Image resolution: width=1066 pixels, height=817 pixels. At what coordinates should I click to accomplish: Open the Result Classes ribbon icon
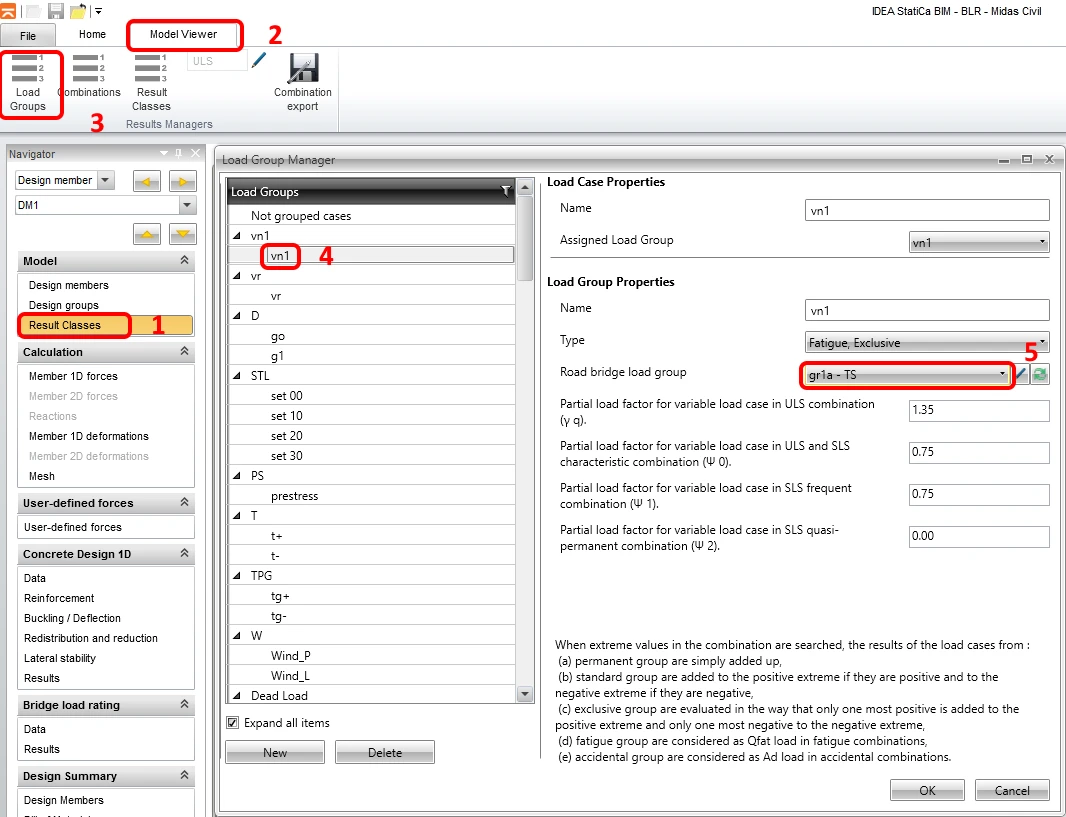[151, 83]
